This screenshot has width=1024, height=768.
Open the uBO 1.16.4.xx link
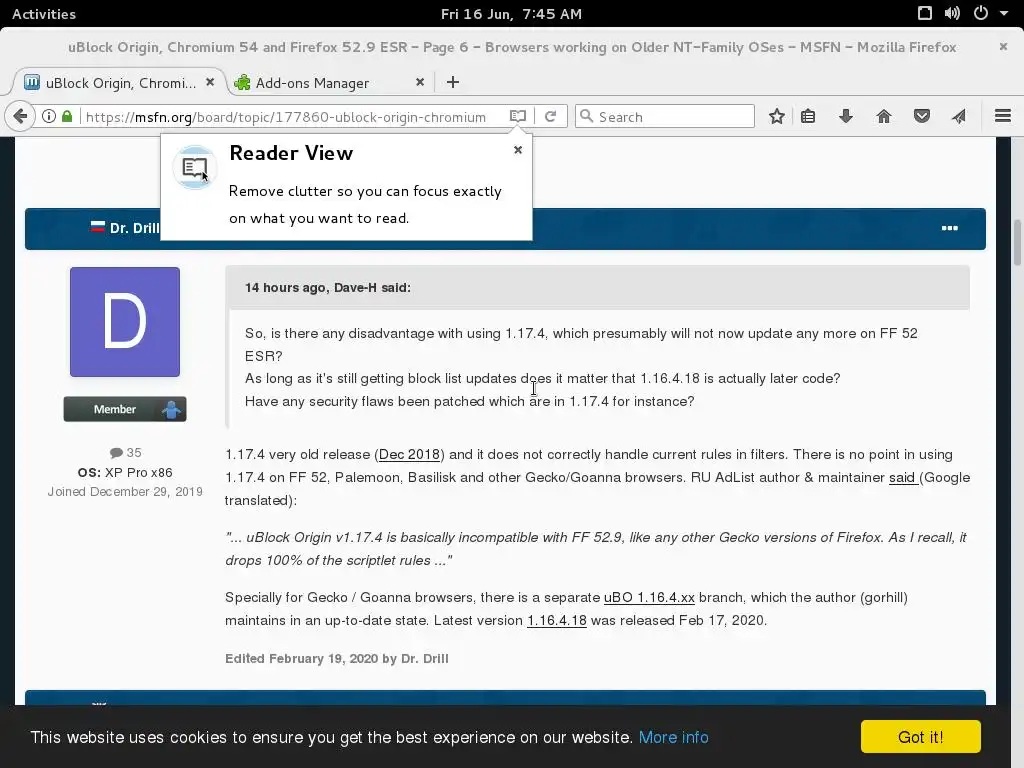click(x=649, y=598)
